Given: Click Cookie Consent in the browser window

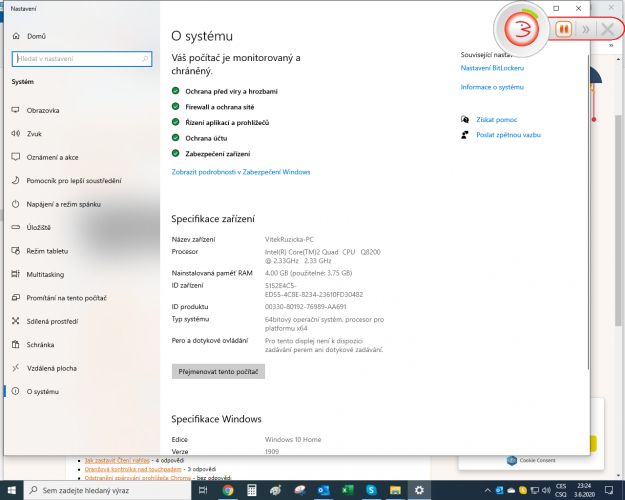Looking at the screenshot, I should tap(537, 460).
